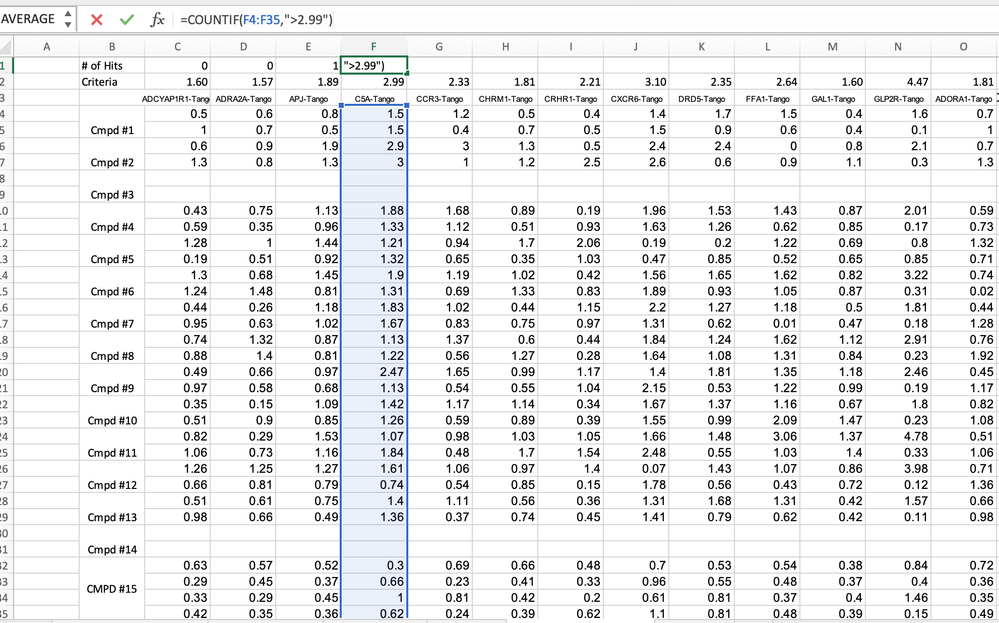The width and height of the screenshot is (999, 623).
Task: Select the cell labeled "# of Hits"
Action: 112,64
